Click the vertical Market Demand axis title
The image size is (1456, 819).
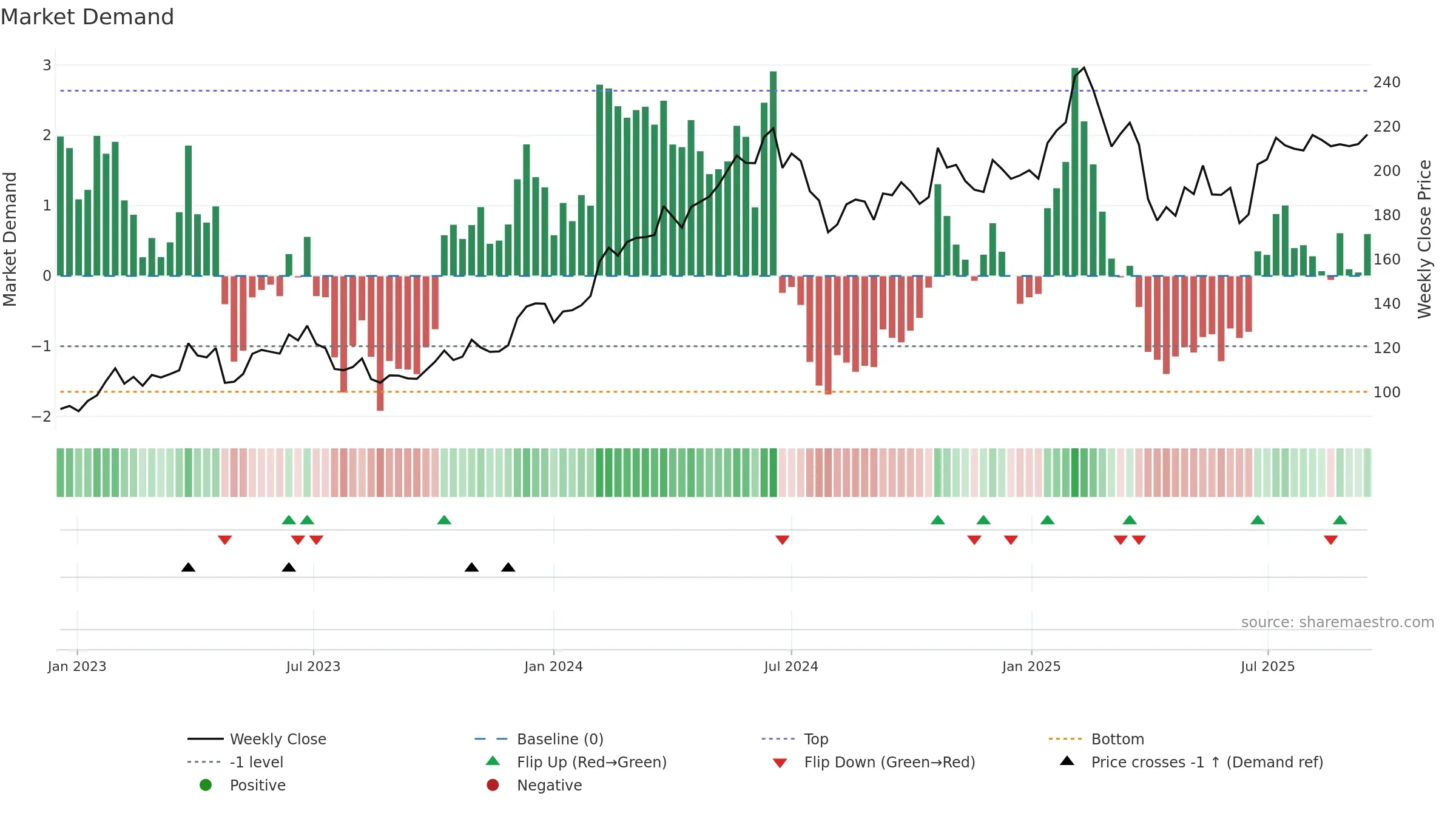(10, 239)
